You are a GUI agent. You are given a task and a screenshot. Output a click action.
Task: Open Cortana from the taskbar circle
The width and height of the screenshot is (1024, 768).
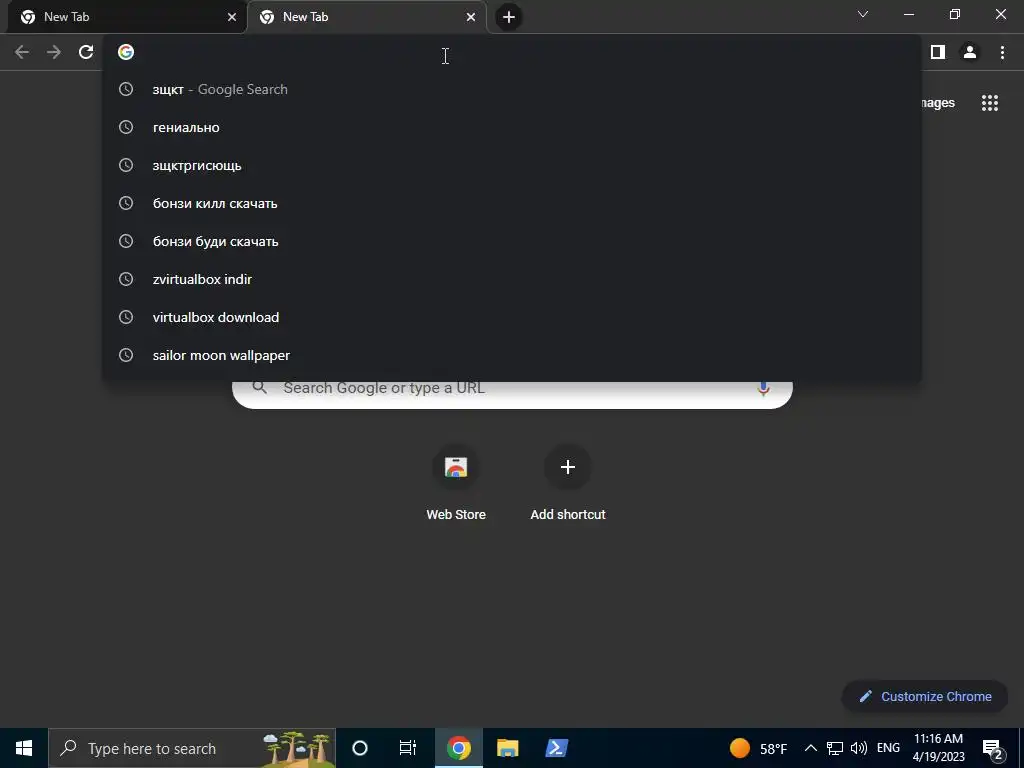pos(360,748)
